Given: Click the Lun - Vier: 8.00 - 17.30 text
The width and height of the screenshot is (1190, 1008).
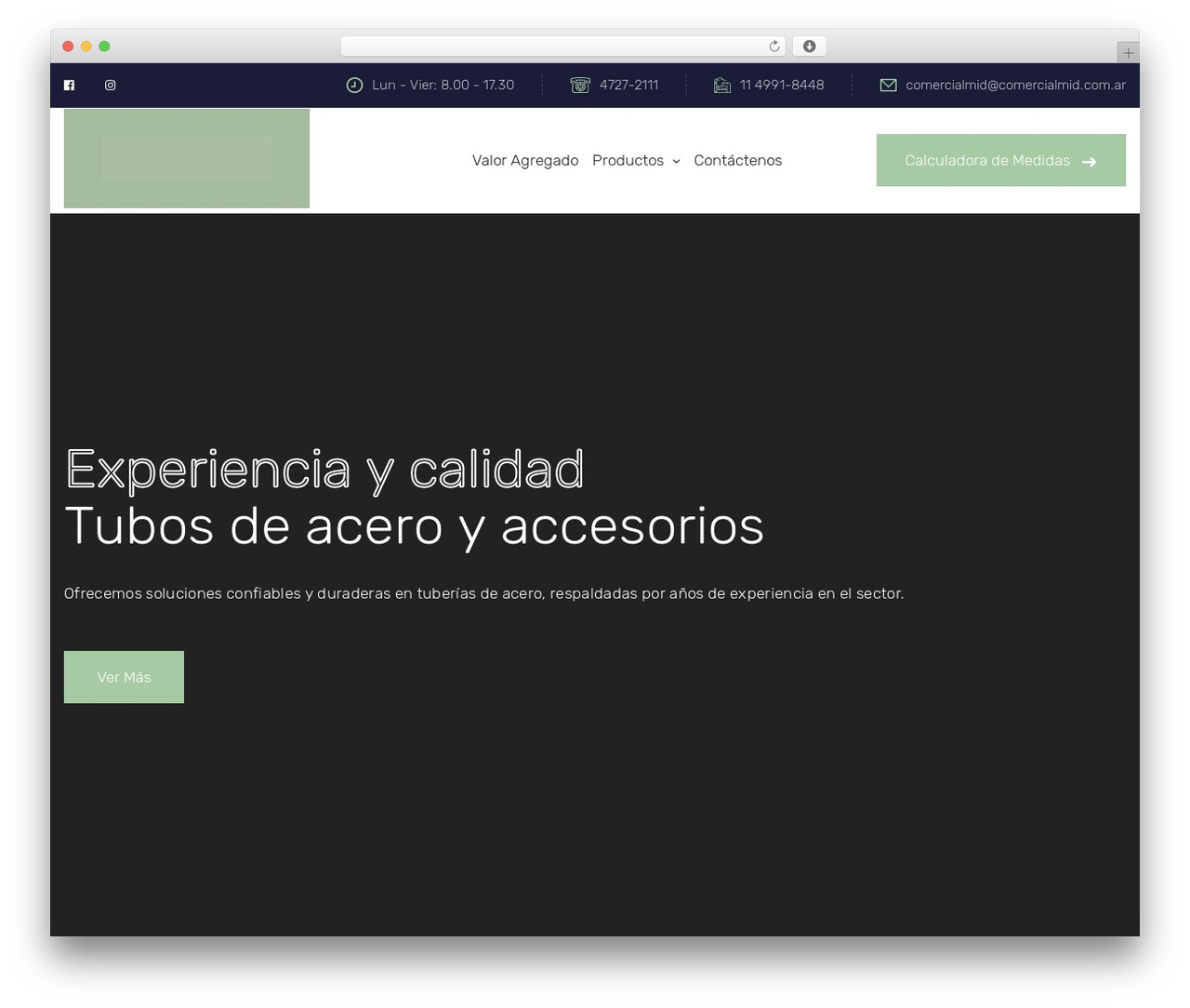Looking at the screenshot, I should [443, 86].
